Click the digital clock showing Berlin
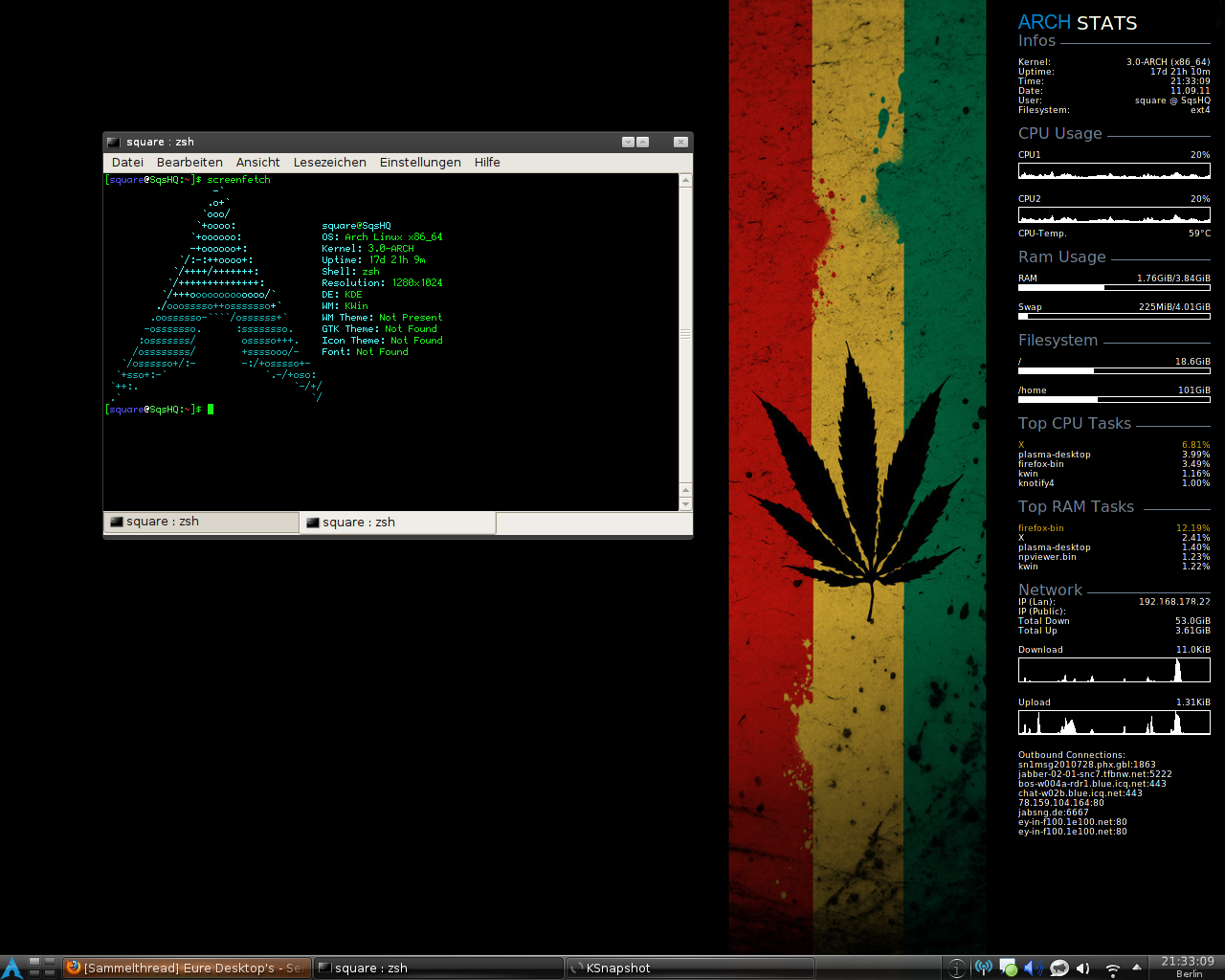The height and width of the screenshot is (980, 1225). pos(1188,967)
